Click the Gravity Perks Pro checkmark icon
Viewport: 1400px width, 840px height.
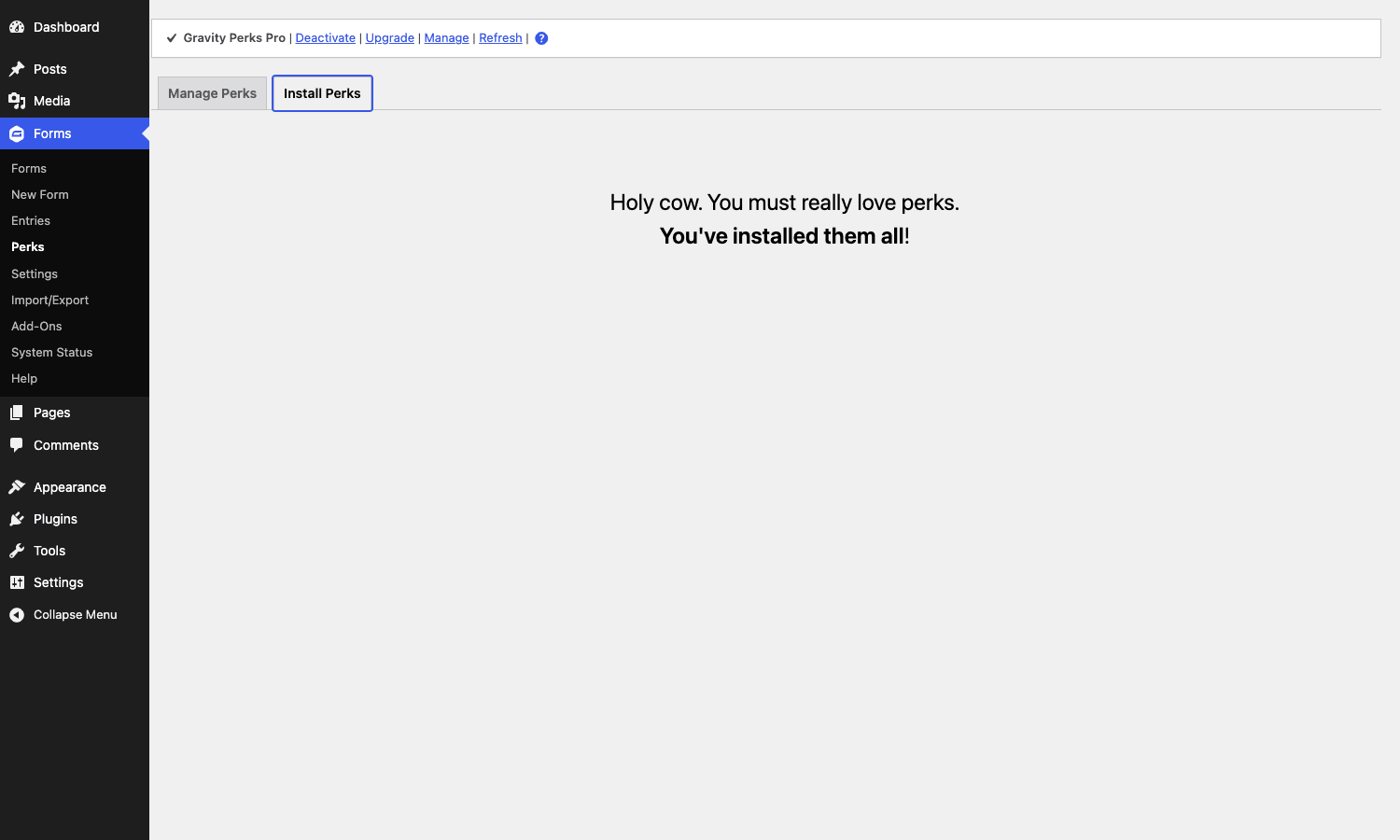pyautogui.click(x=172, y=38)
